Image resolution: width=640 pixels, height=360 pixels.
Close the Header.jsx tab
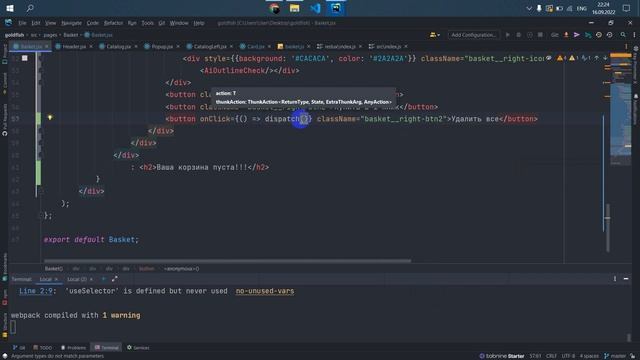(x=91, y=47)
